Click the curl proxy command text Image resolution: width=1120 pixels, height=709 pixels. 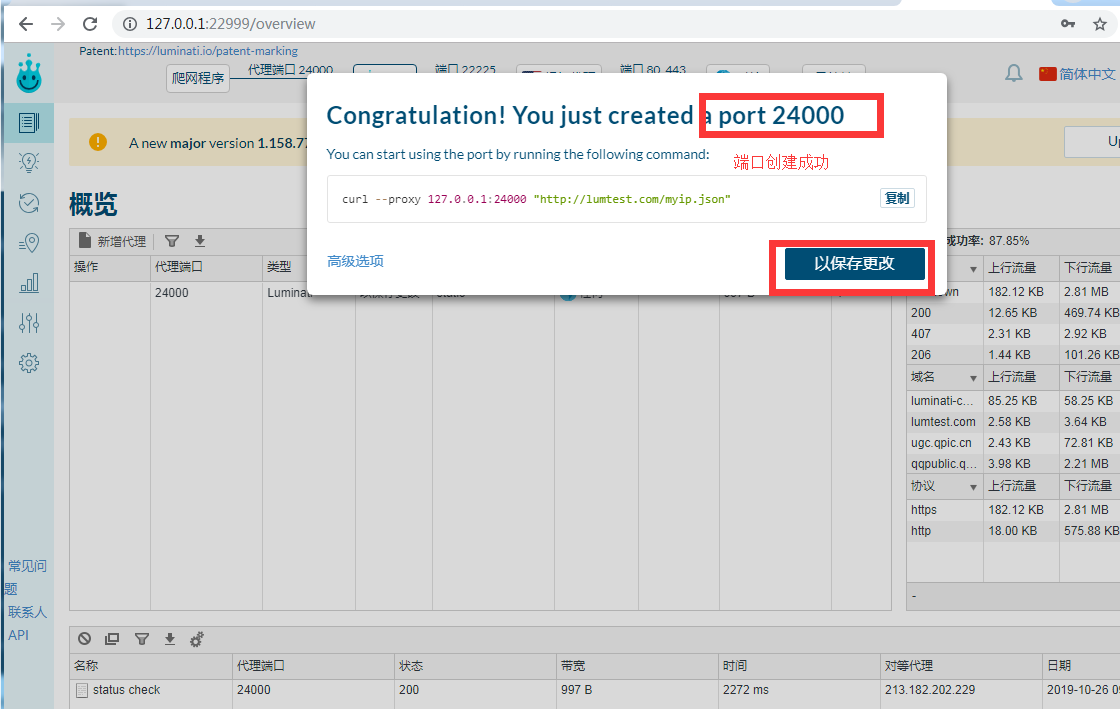pos(536,199)
